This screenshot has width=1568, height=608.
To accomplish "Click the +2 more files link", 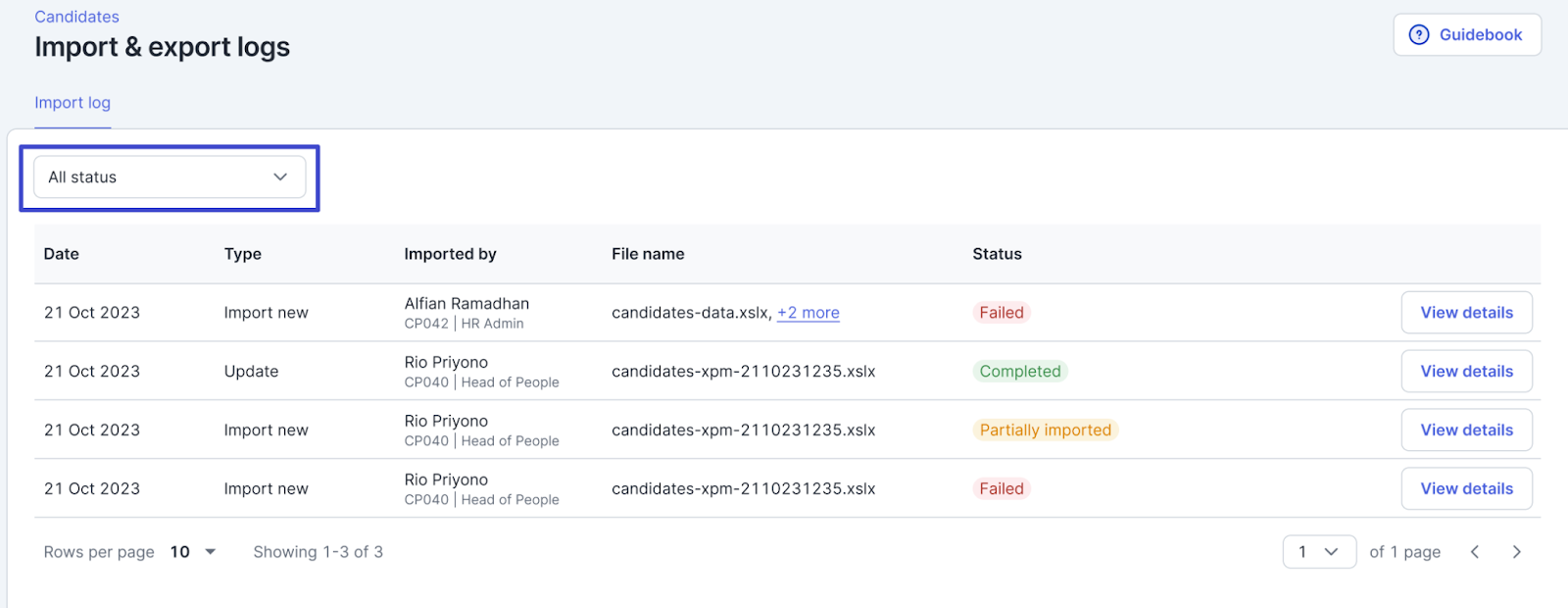I will pos(808,313).
